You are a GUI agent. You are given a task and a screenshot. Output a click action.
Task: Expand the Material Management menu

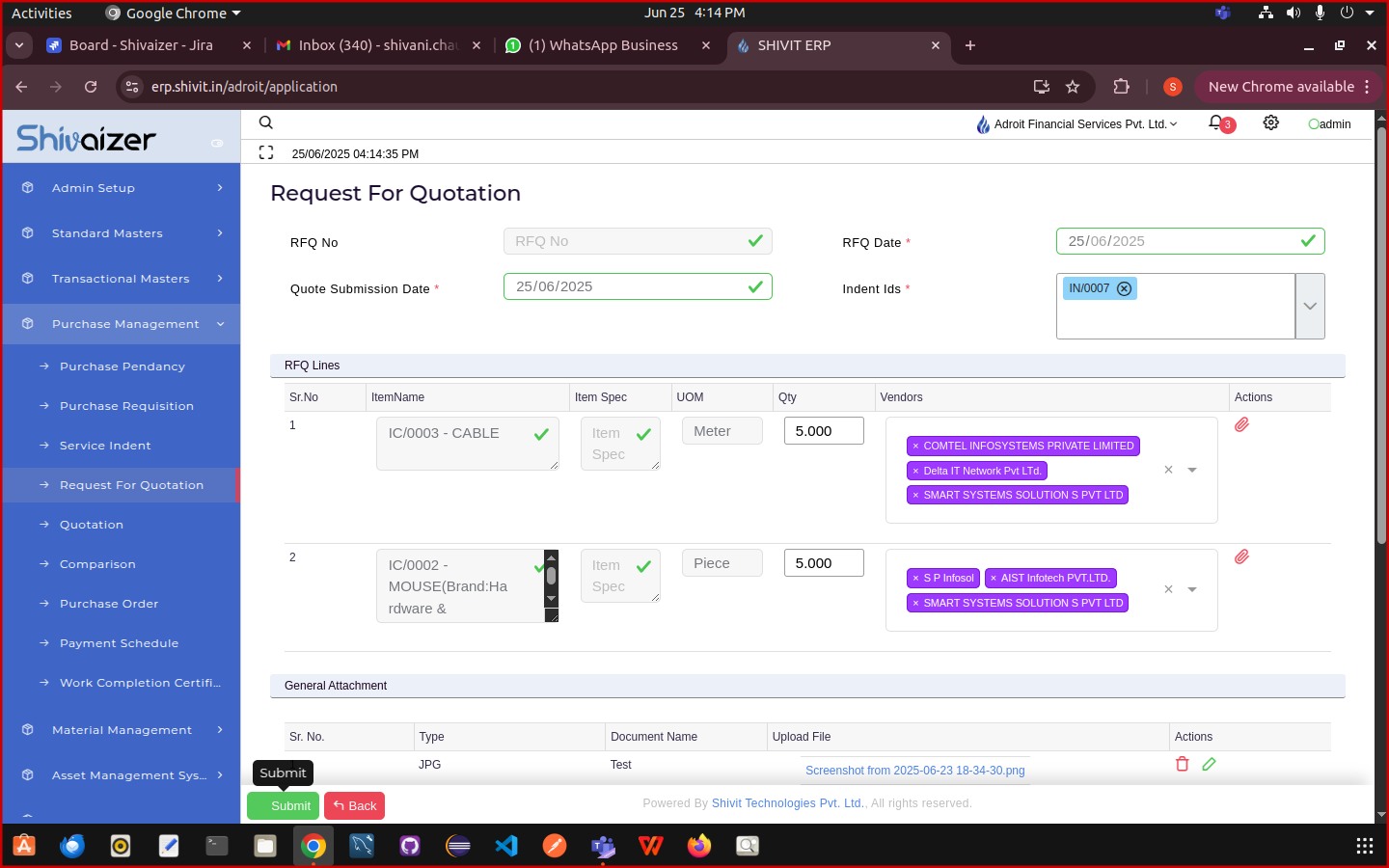tap(122, 730)
